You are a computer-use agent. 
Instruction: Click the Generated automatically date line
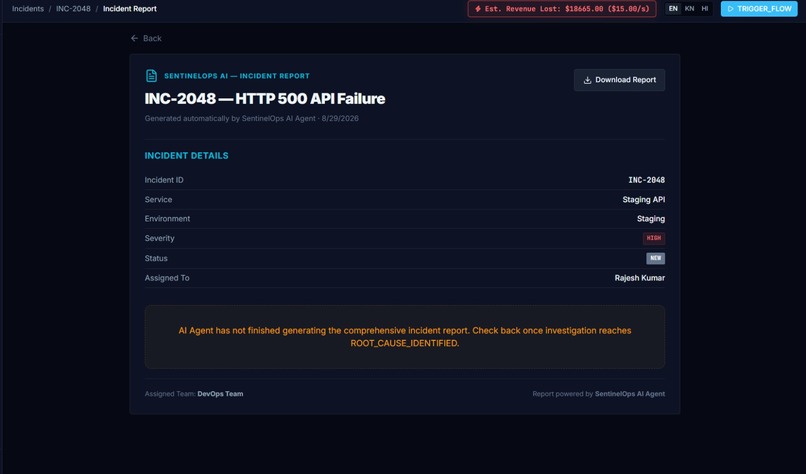click(251, 118)
